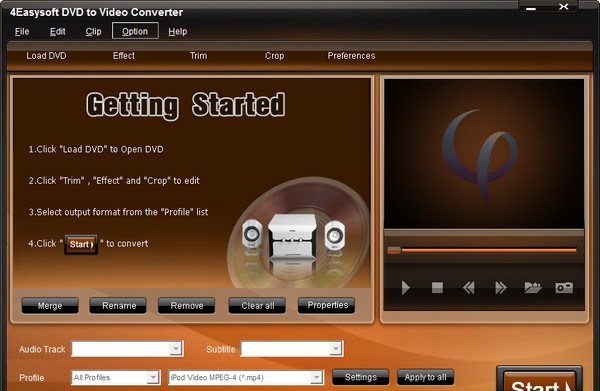Open Preferences from the toolbar
This screenshot has height=391, width=600.
pos(351,56)
